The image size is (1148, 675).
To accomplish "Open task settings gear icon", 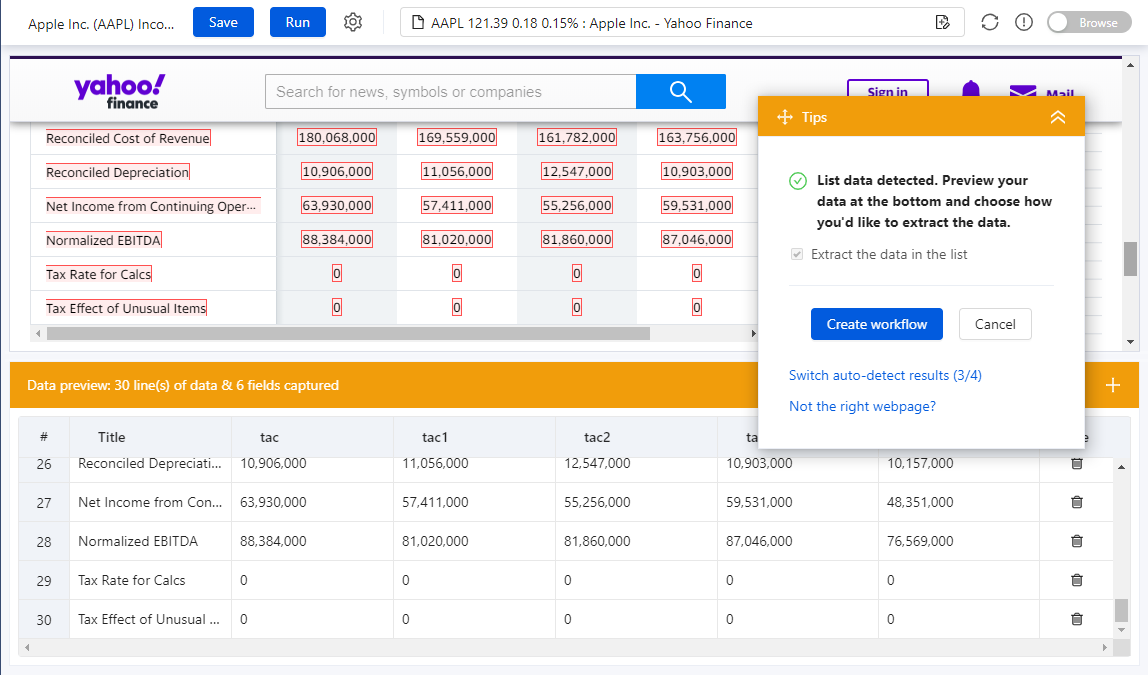I will tap(353, 22).
